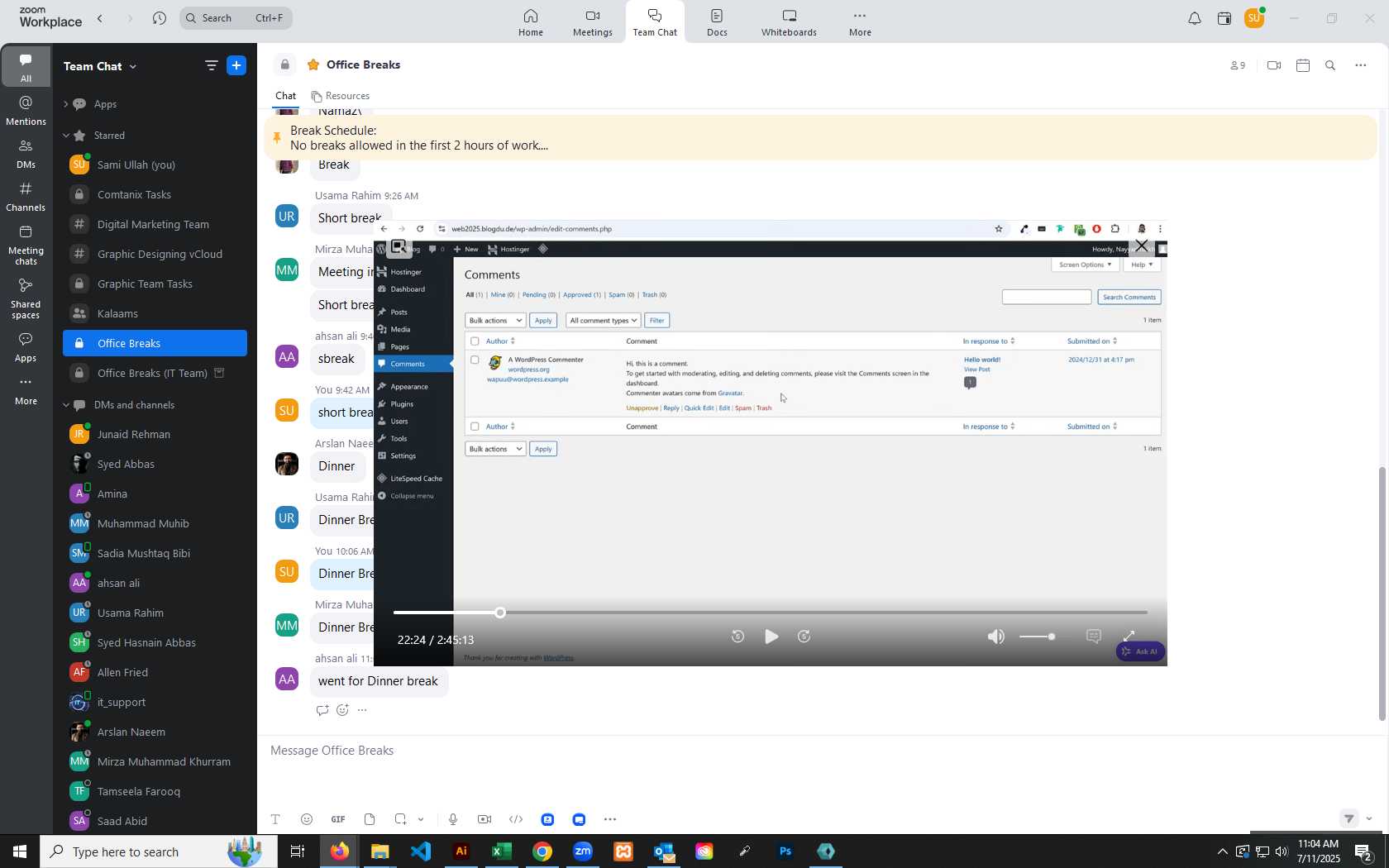Insert a GIF in the message
This screenshot has width=1389, height=868.
[x=338, y=819]
